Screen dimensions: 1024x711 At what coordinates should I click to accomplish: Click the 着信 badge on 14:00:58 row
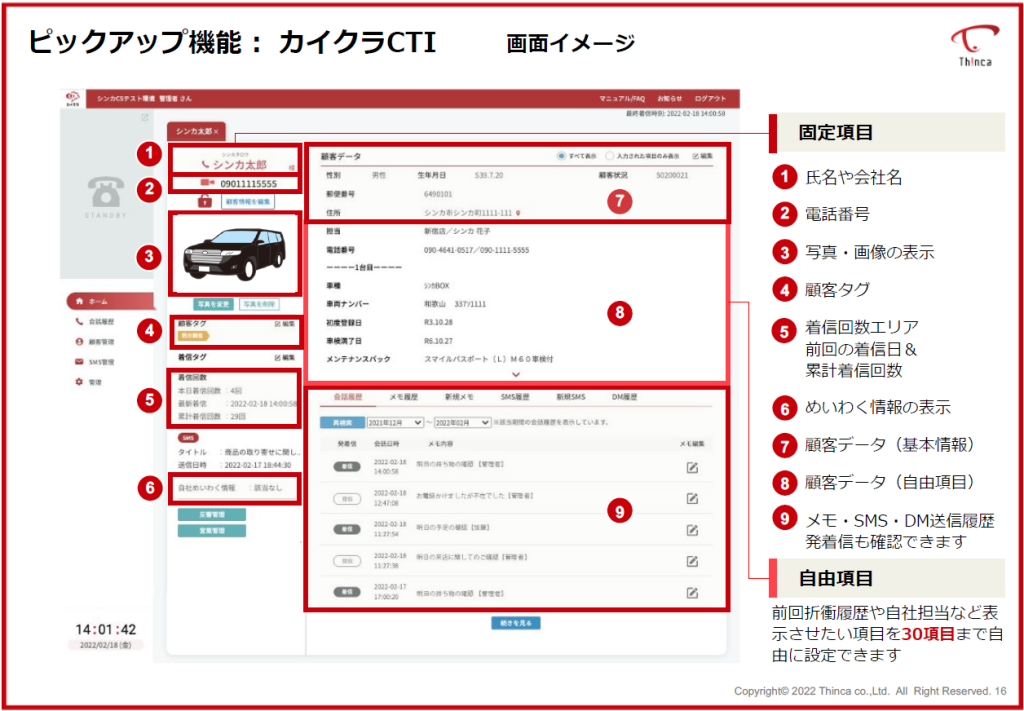tap(347, 467)
